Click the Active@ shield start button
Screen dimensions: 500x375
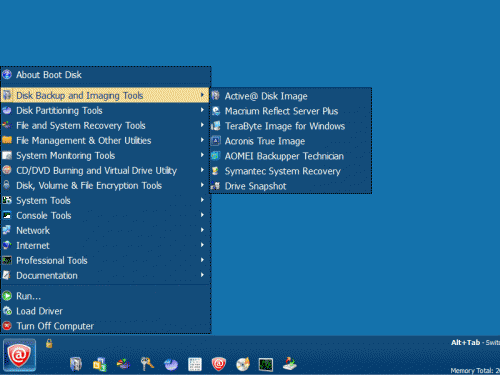click(x=19, y=355)
